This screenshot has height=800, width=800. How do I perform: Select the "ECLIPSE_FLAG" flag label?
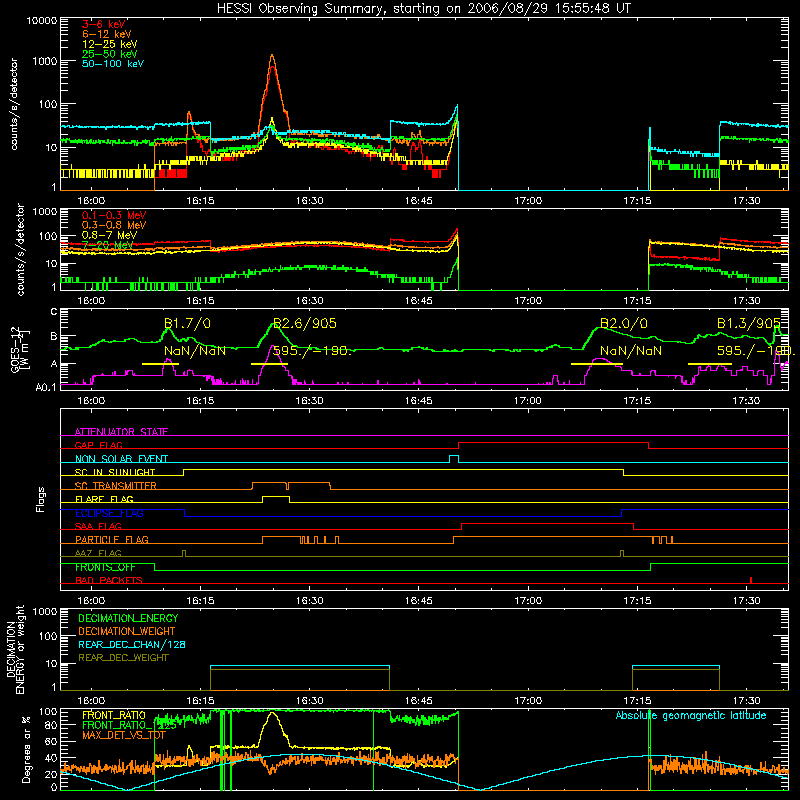[109, 513]
